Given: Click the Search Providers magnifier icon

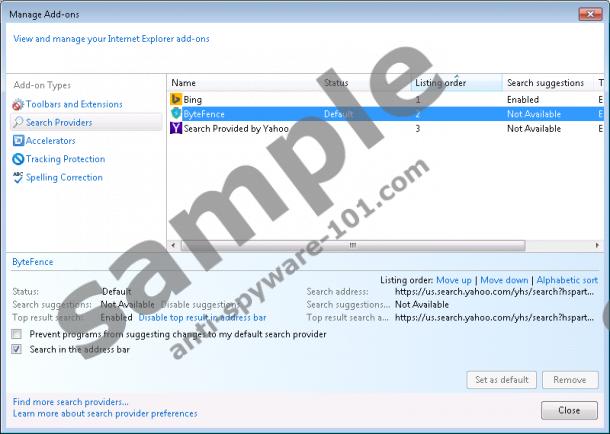Looking at the screenshot, I should 17,123.
